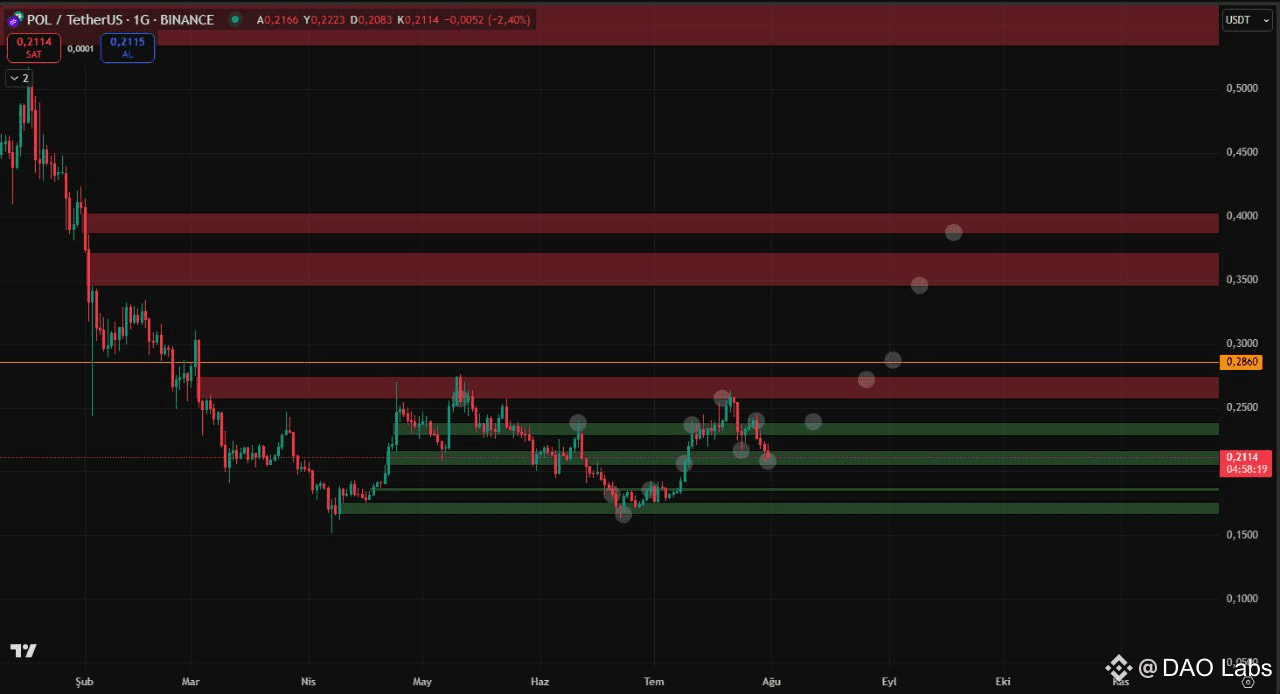The image size is (1280, 694).
Task: Select the gray circle marker at the 0,3500 level
Action: tap(920, 285)
